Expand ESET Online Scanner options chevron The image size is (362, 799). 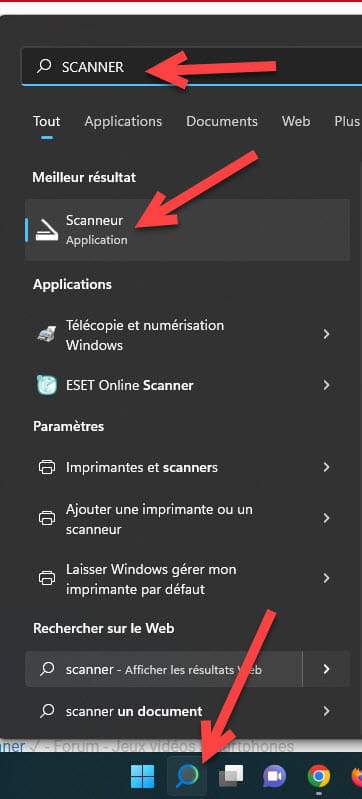click(x=326, y=385)
